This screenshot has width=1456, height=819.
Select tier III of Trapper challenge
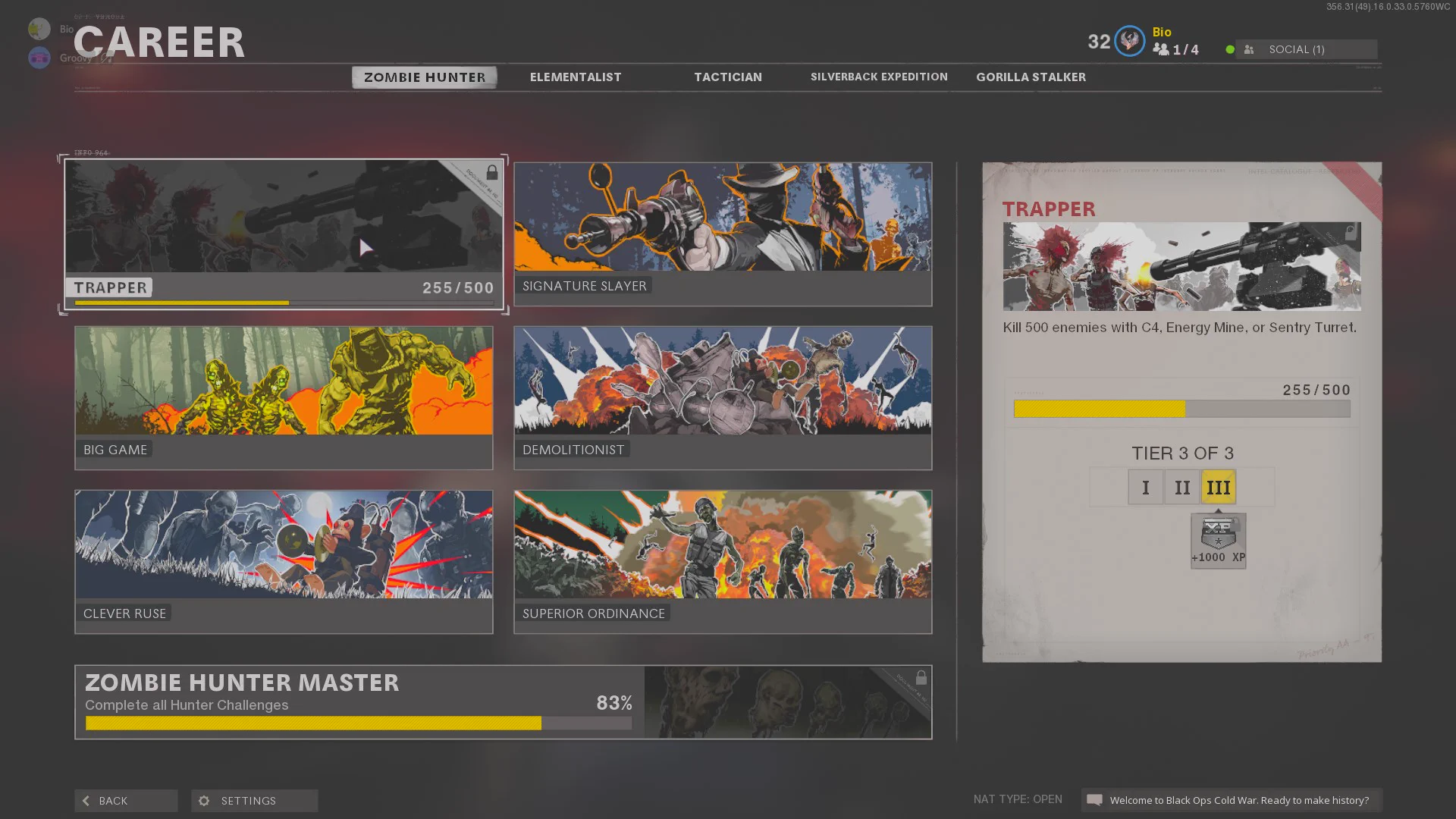click(1218, 487)
